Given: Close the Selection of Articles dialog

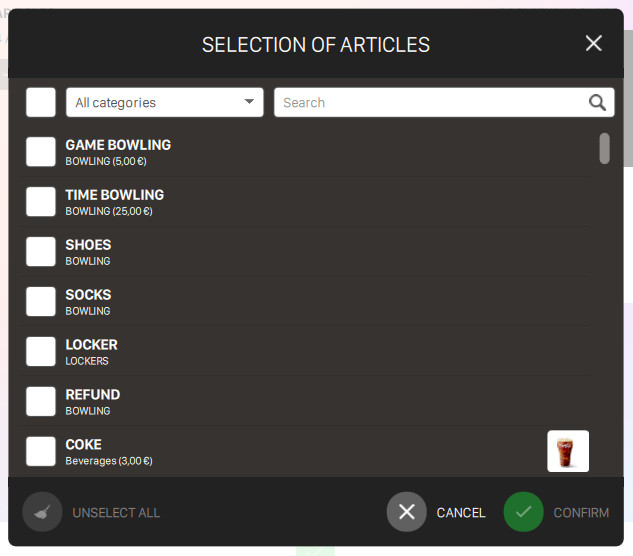Looking at the screenshot, I should pos(593,43).
